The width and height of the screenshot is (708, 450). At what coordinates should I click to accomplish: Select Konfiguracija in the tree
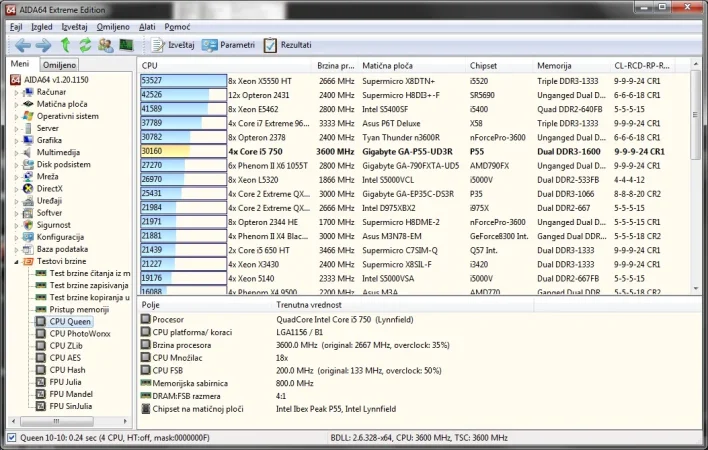pos(60,237)
